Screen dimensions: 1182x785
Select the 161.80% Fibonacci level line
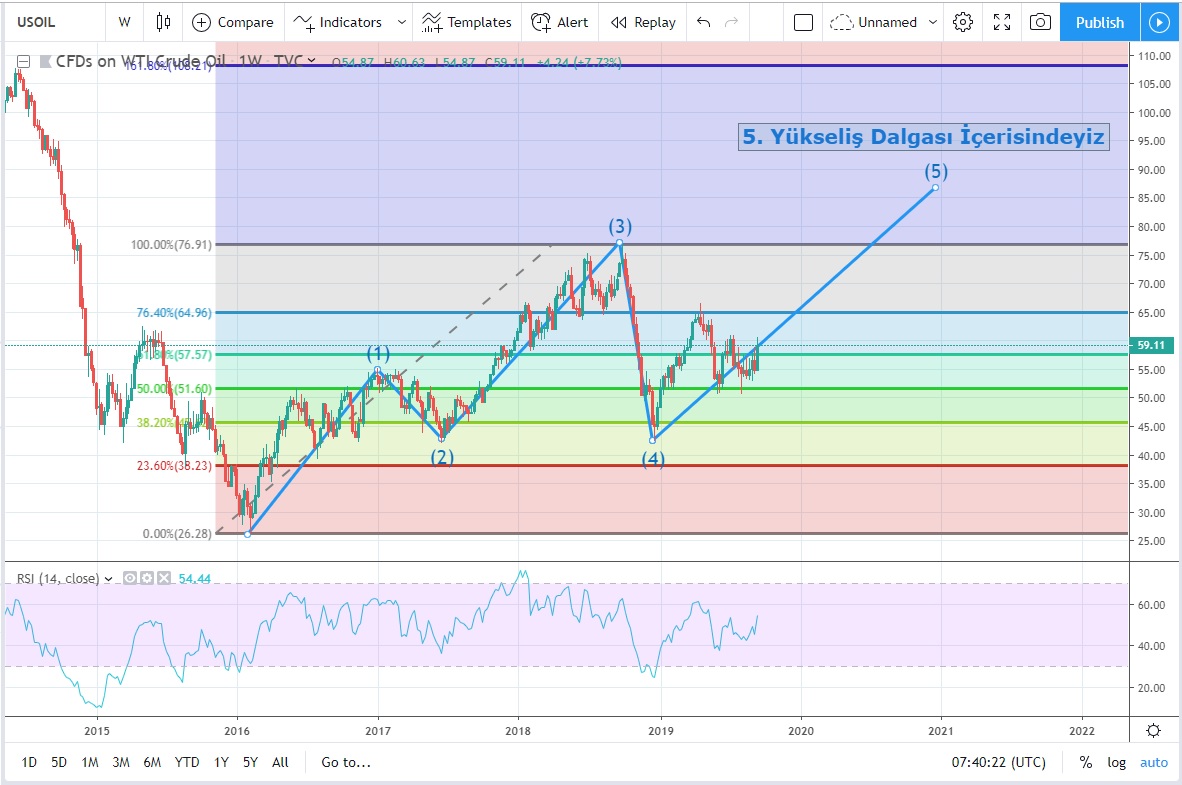pos(671,66)
